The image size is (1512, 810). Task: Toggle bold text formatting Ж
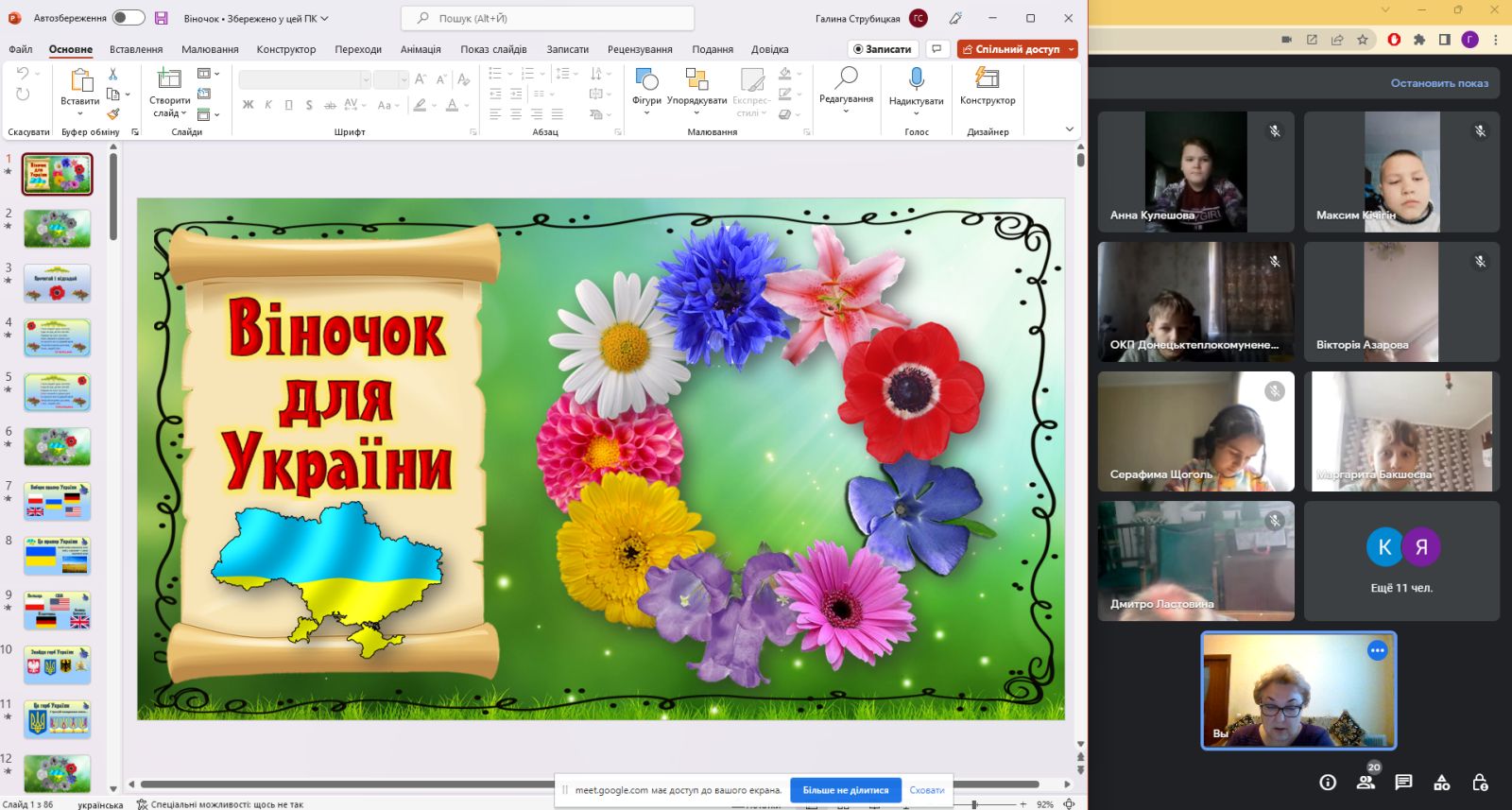(x=248, y=105)
